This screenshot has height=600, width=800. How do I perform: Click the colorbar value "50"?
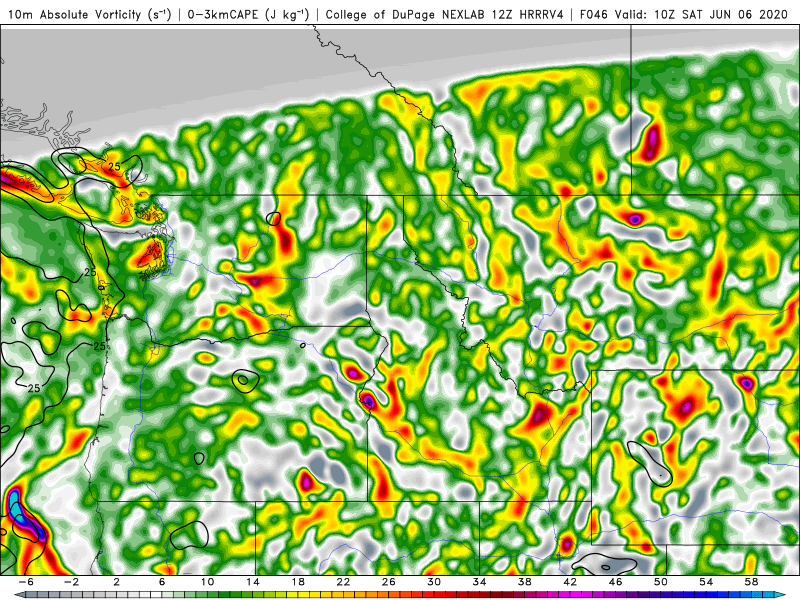coord(661,582)
